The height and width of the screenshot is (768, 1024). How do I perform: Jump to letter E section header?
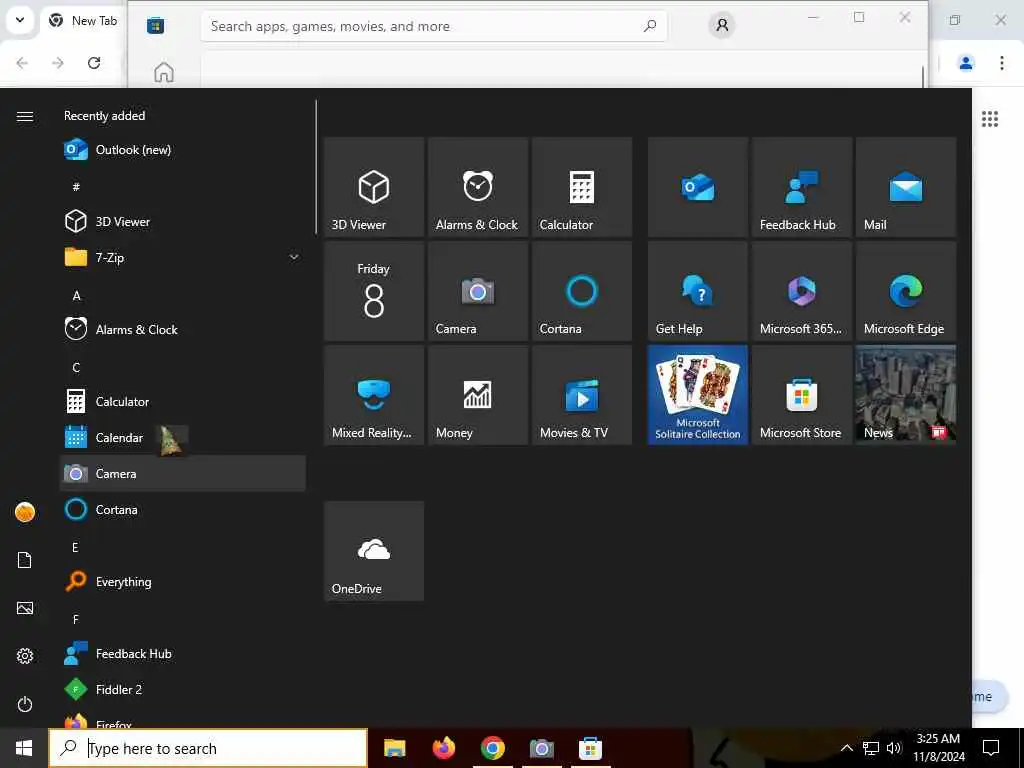pyautogui.click(x=75, y=547)
